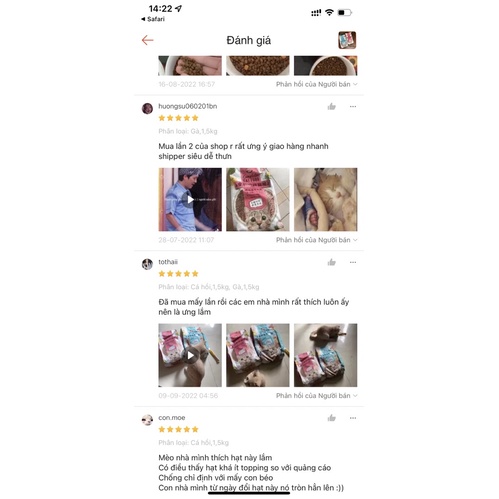Play the video in huongsu060201bn's review
The height and width of the screenshot is (499, 499).
pos(190,199)
